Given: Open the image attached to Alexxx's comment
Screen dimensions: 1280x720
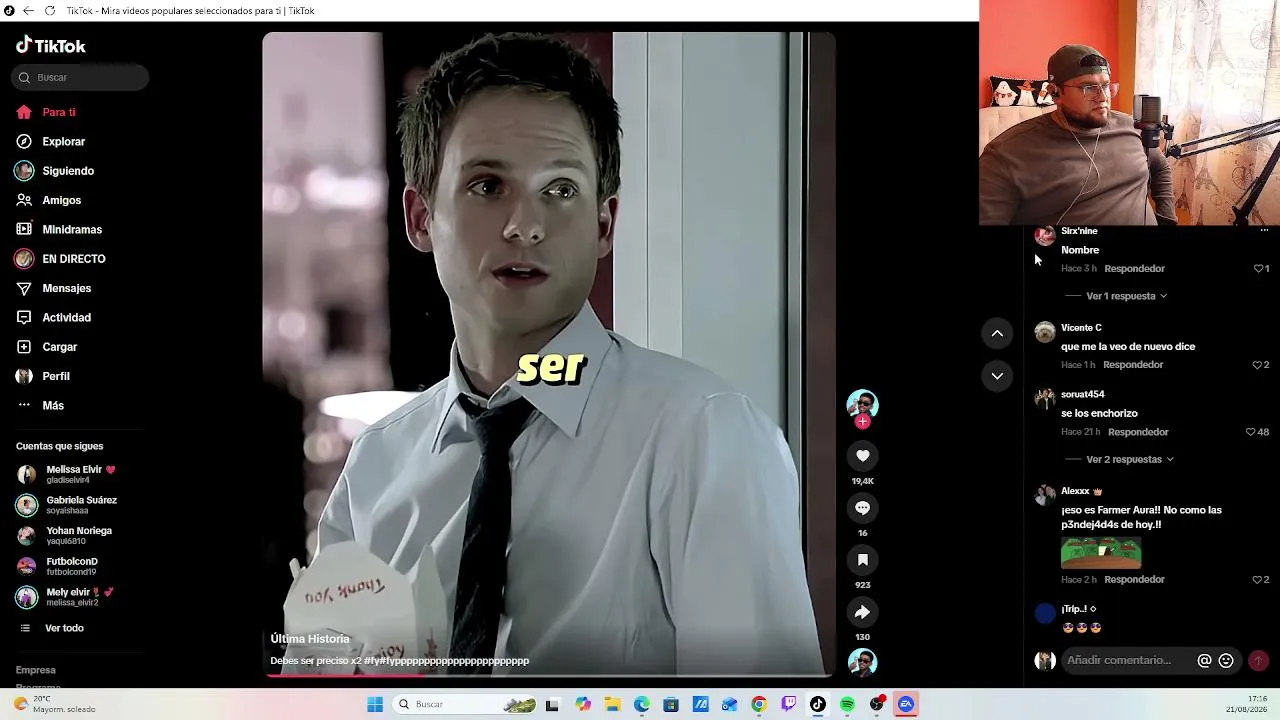Looking at the screenshot, I should (1101, 552).
